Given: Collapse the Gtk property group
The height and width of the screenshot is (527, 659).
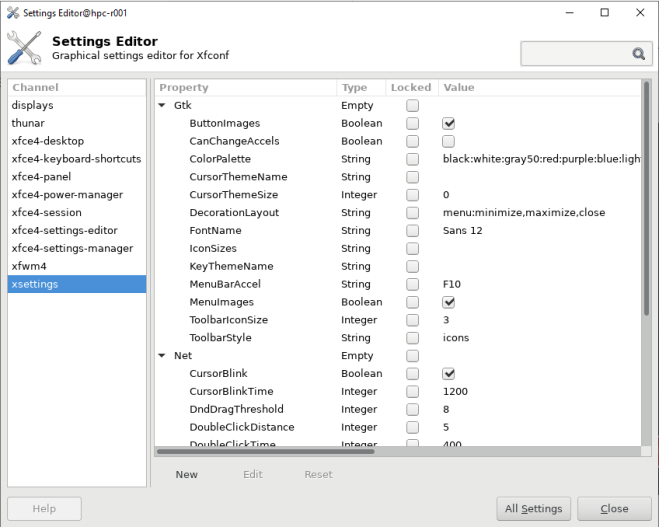Looking at the screenshot, I should click(x=163, y=106).
